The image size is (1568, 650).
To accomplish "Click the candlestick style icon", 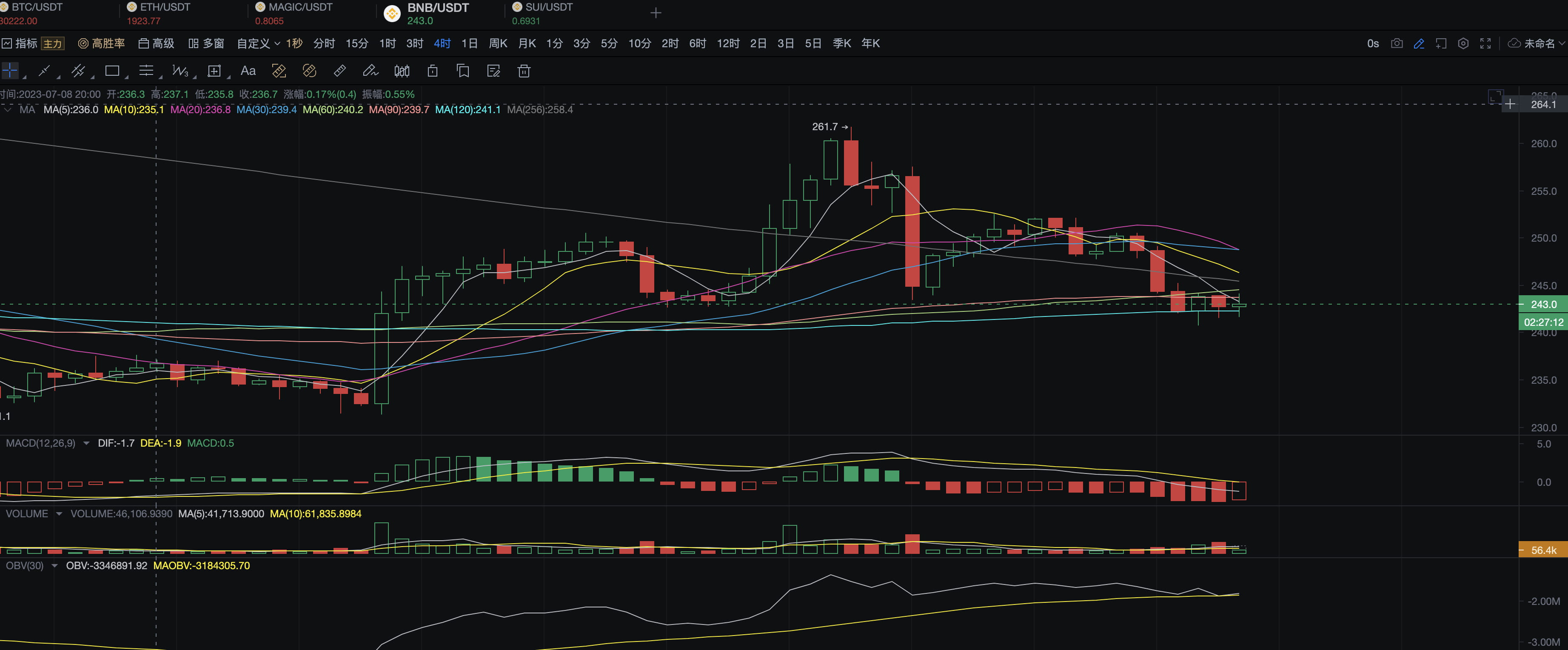I will pyautogui.click(x=402, y=71).
